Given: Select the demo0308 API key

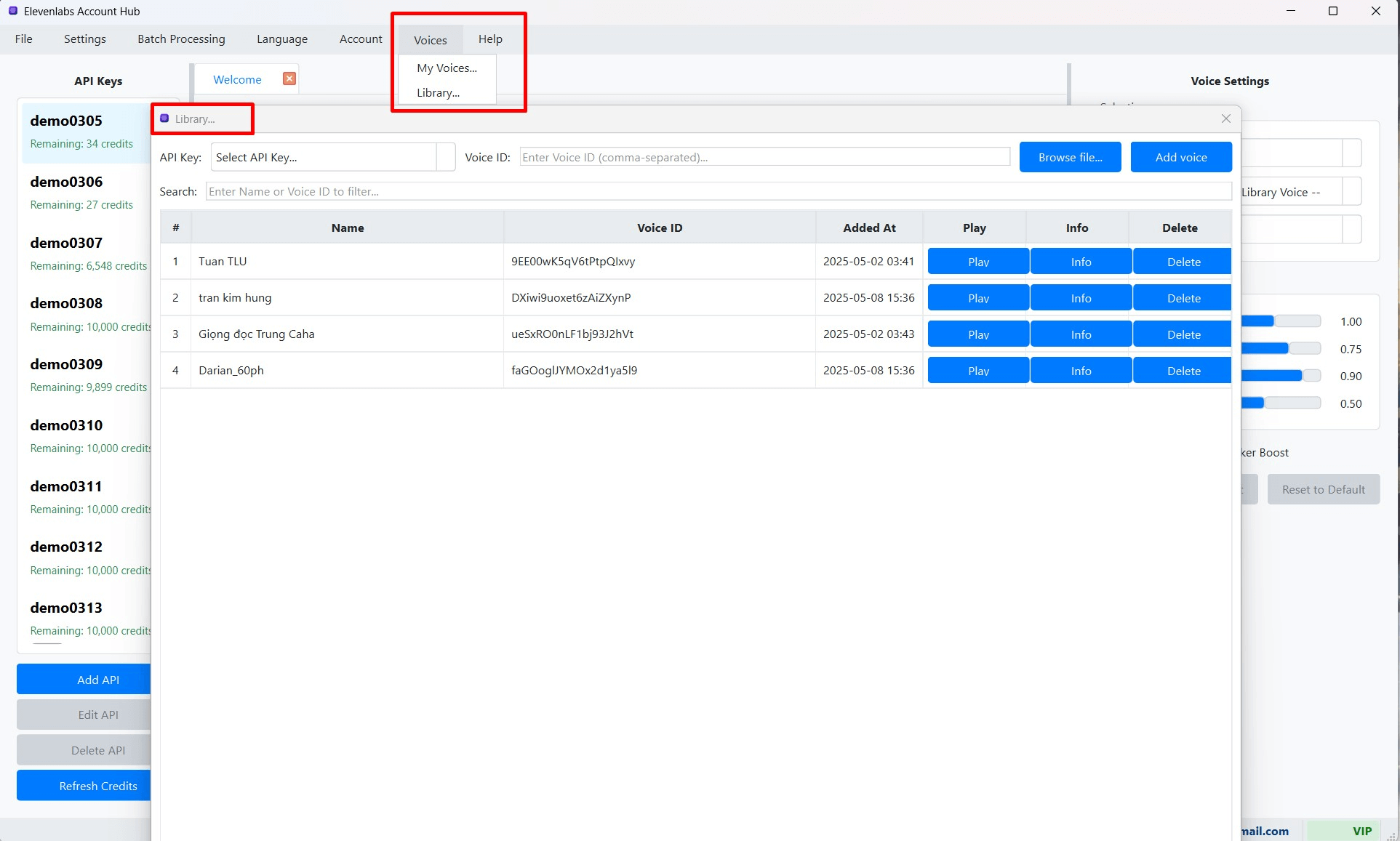Looking at the screenshot, I should (x=86, y=314).
